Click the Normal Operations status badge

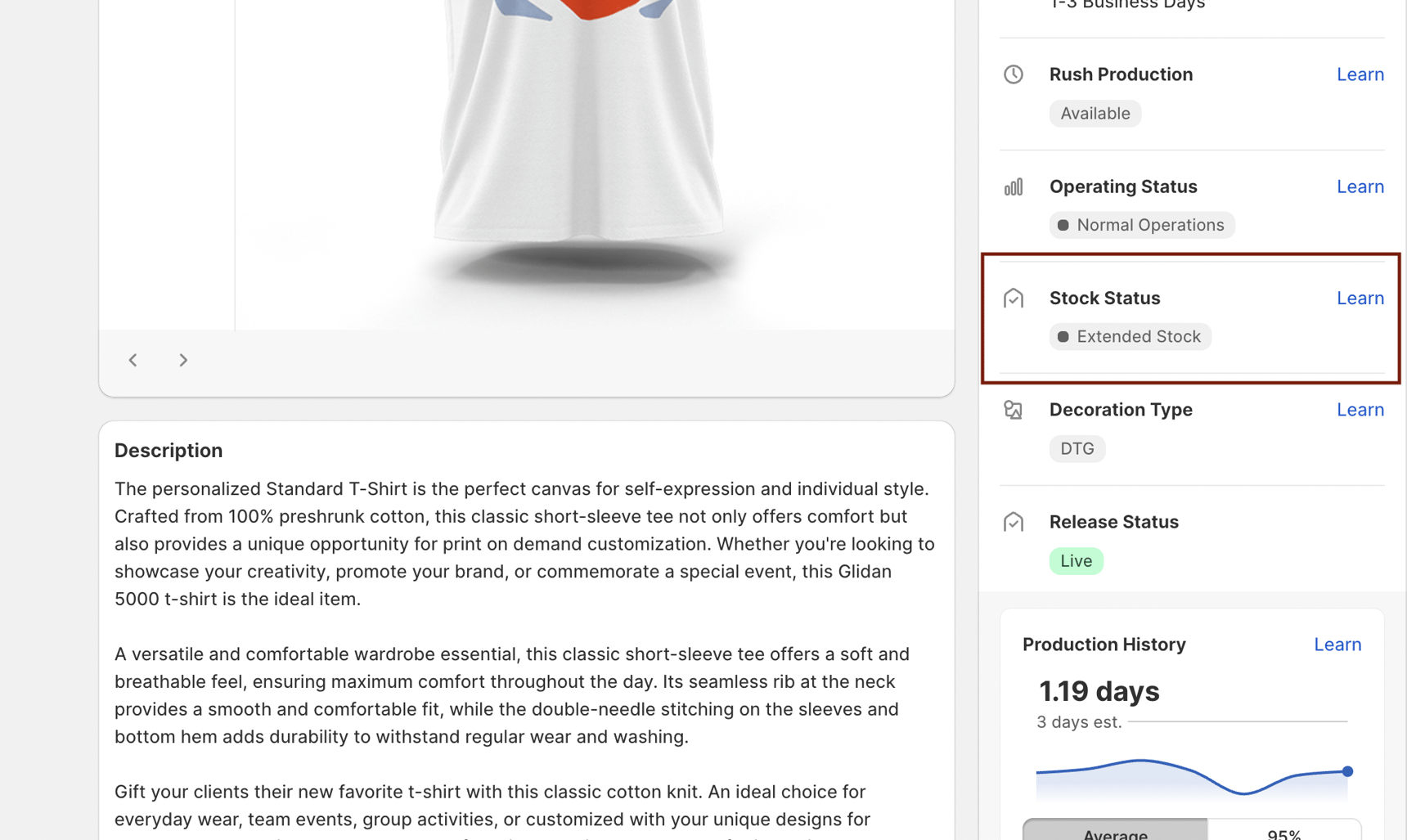pos(1141,225)
